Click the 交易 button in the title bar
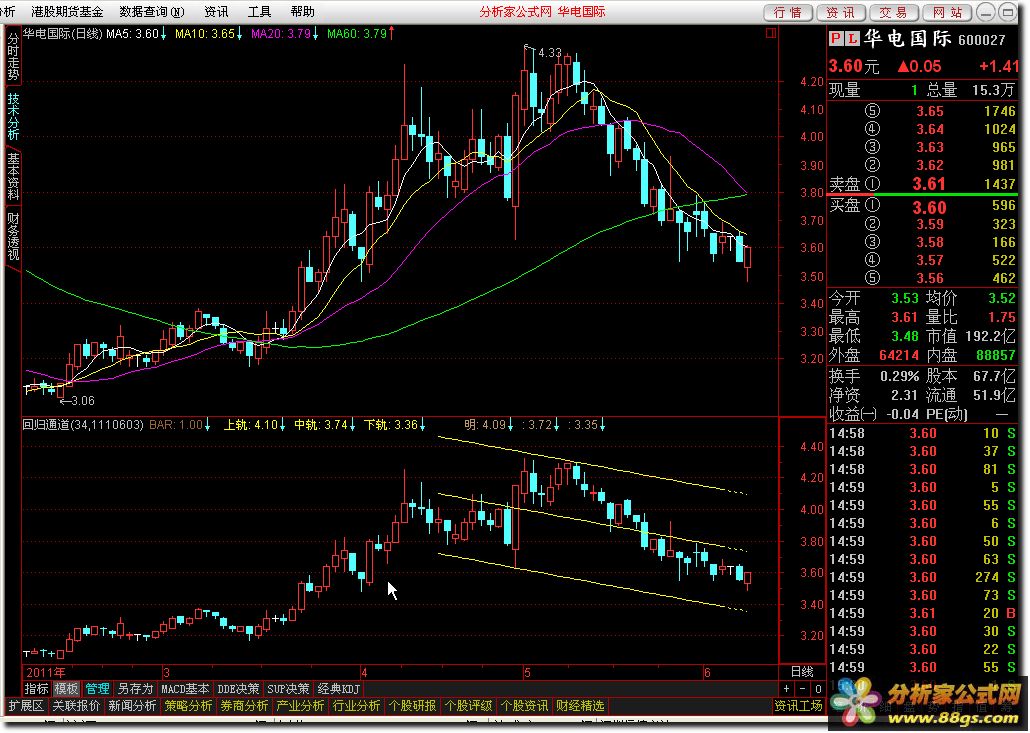1030x733 pixels. click(894, 12)
